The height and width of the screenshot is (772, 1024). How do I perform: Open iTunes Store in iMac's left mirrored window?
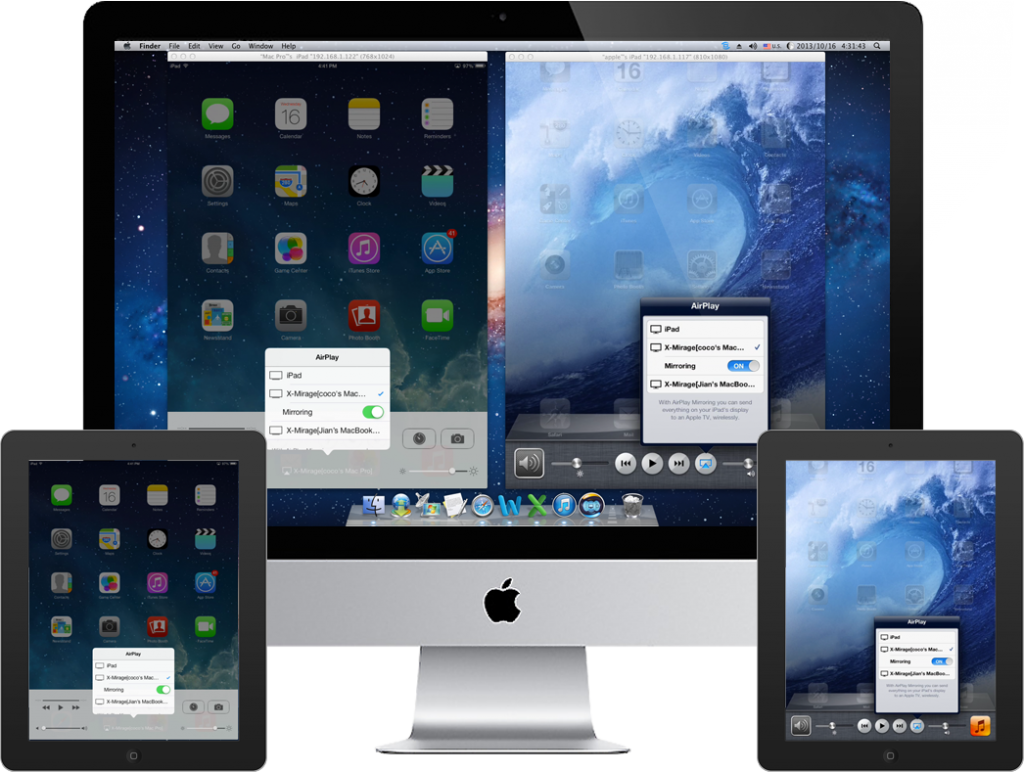[x=364, y=248]
